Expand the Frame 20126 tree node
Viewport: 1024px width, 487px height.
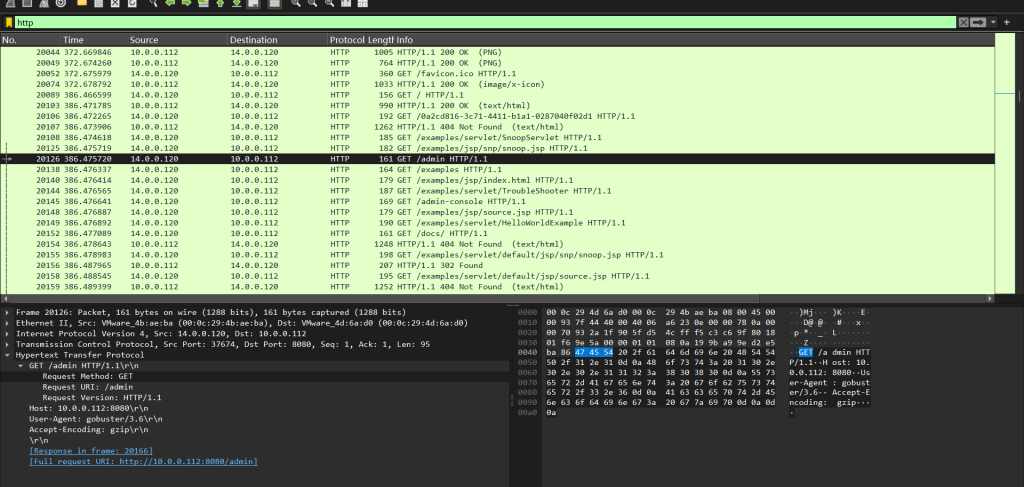(8, 312)
